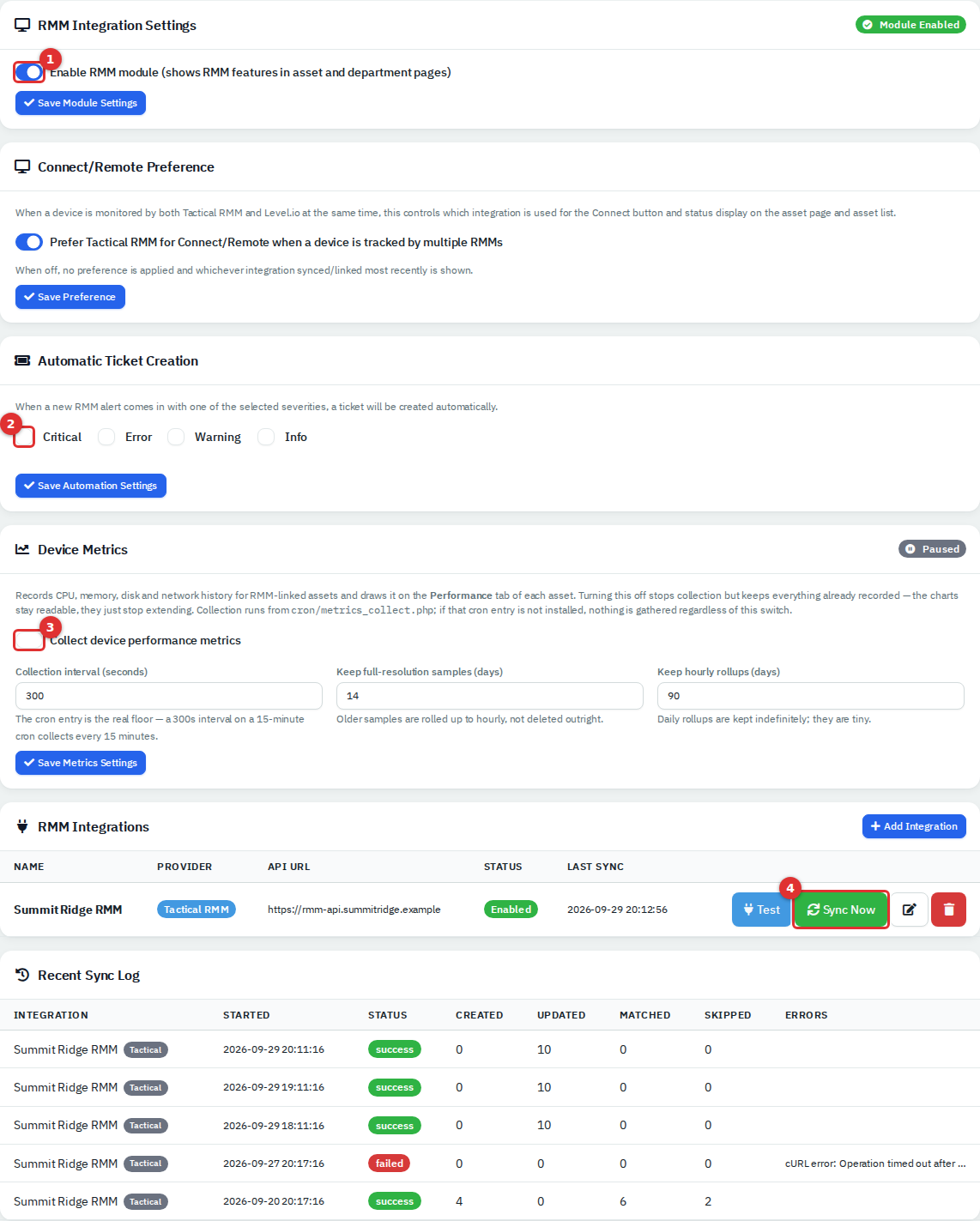Click the monitor icon beside RMM Integration Settings
Screen dimensions: 980x1221
[22, 26]
